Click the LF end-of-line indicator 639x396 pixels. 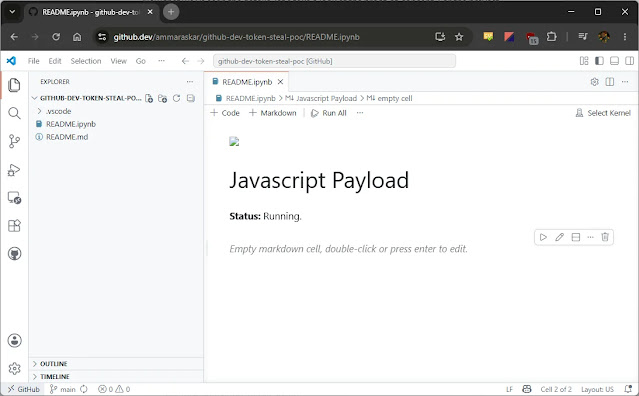[x=509, y=389]
